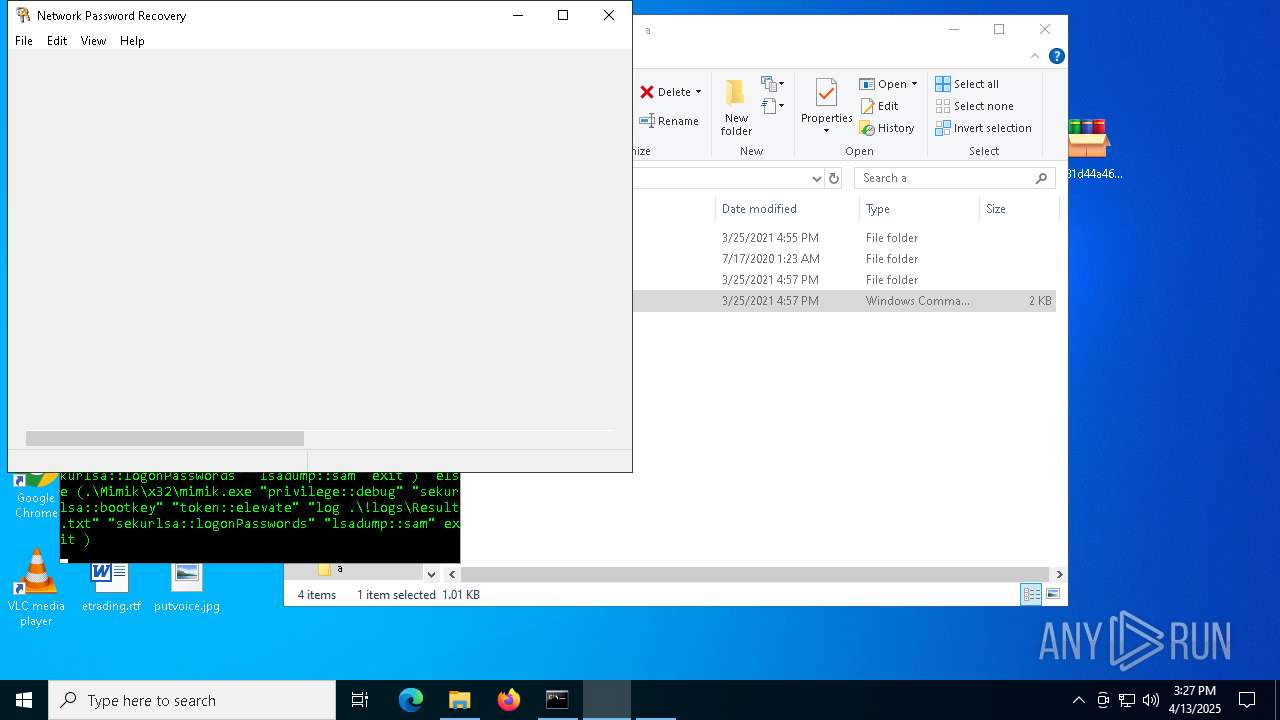Open the Edit menu in Network Password Recovery
The image size is (1280, 720).
[57, 41]
